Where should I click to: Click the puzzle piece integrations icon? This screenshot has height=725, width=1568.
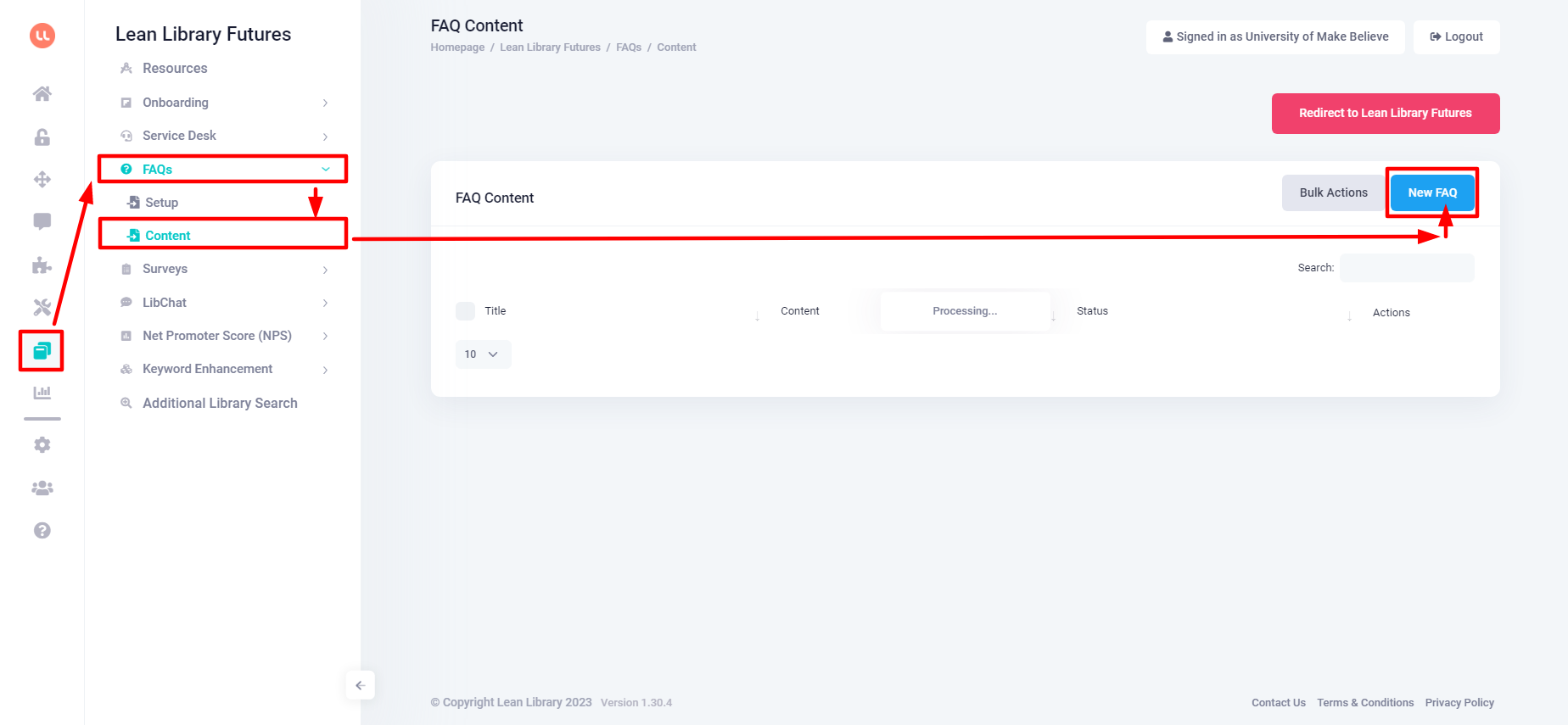pyautogui.click(x=42, y=265)
